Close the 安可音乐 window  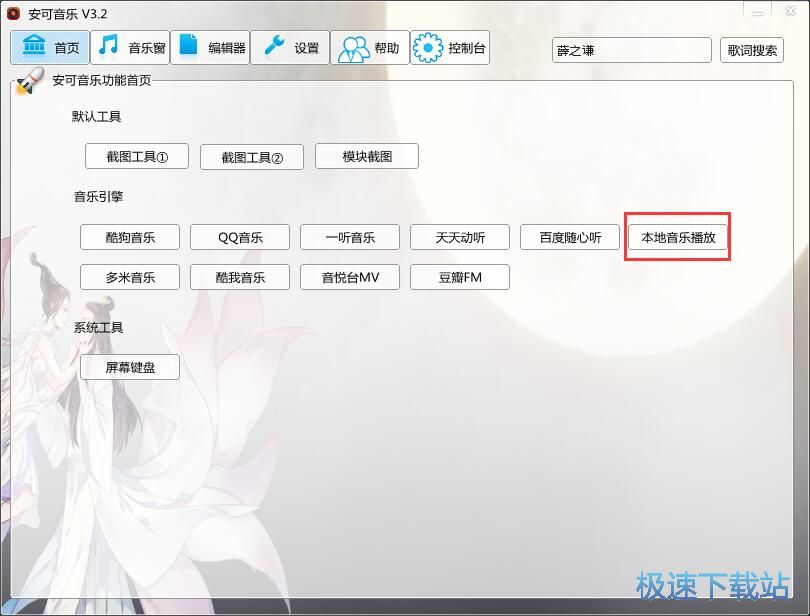[x=790, y=11]
